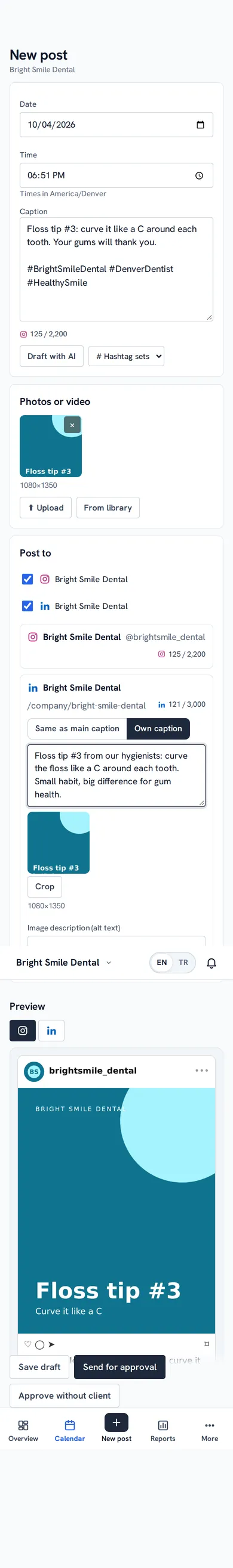Go to Overview in bottom navigation

pos(23,1430)
